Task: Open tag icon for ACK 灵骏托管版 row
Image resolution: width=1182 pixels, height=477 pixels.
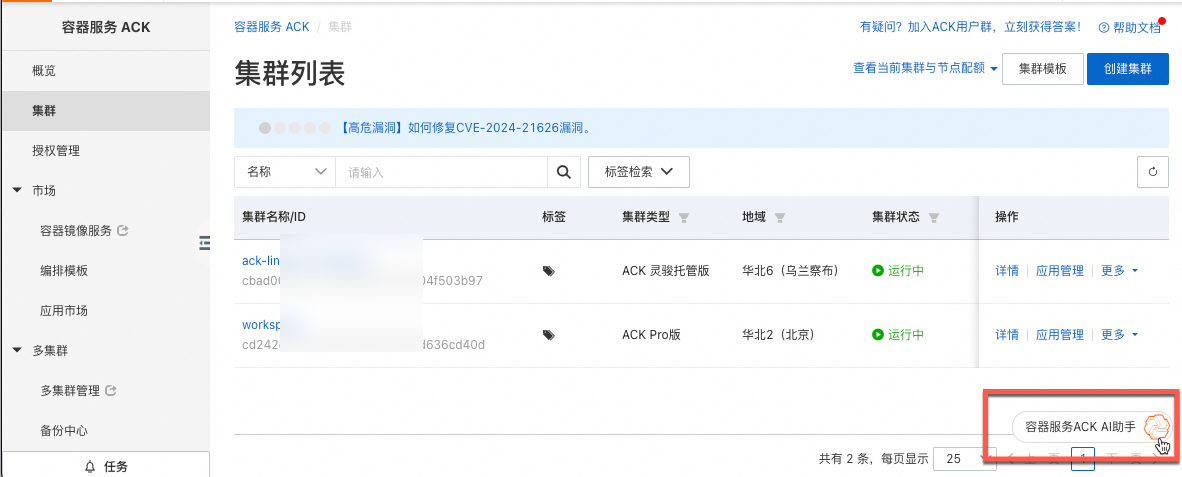Action: click(x=549, y=271)
